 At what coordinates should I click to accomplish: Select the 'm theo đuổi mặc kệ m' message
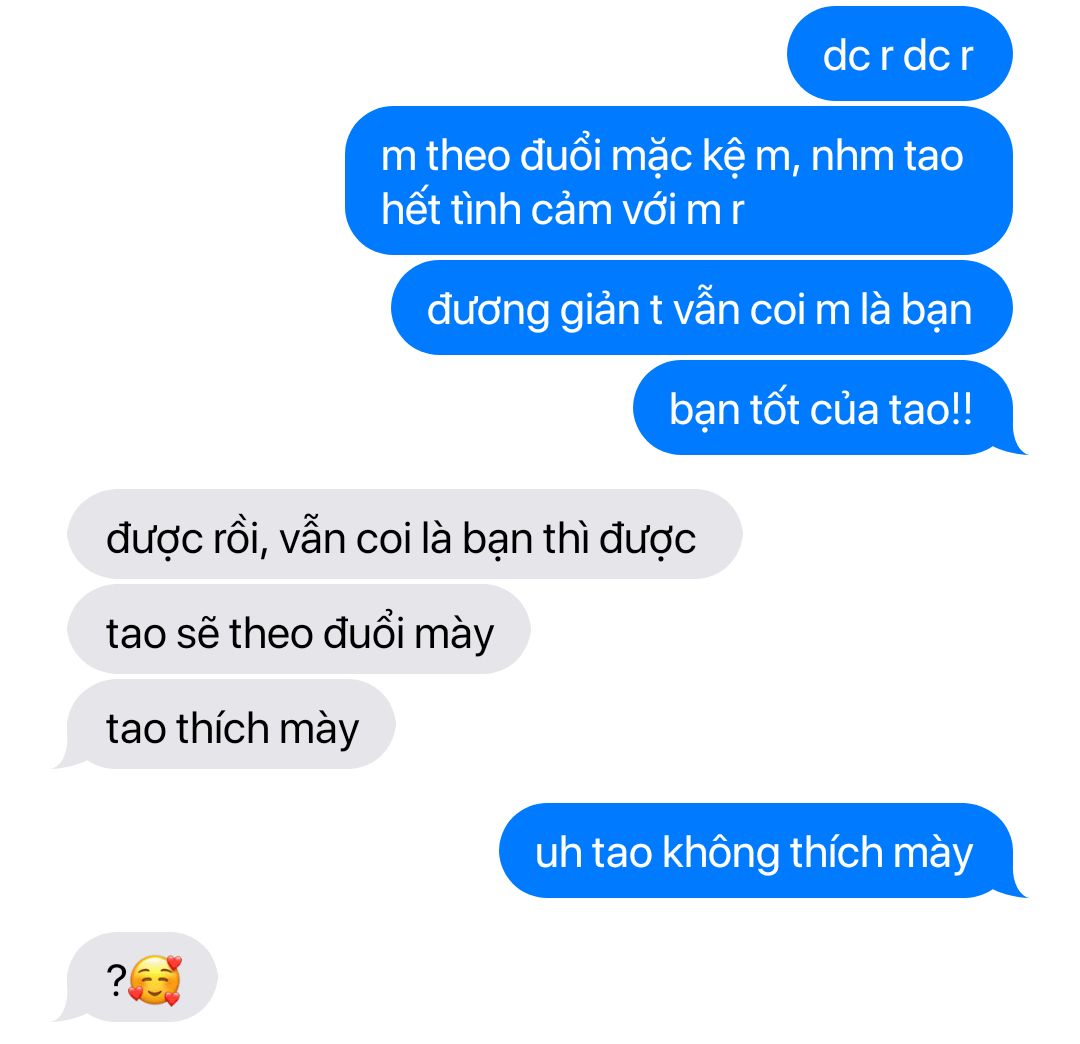[x=678, y=180]
